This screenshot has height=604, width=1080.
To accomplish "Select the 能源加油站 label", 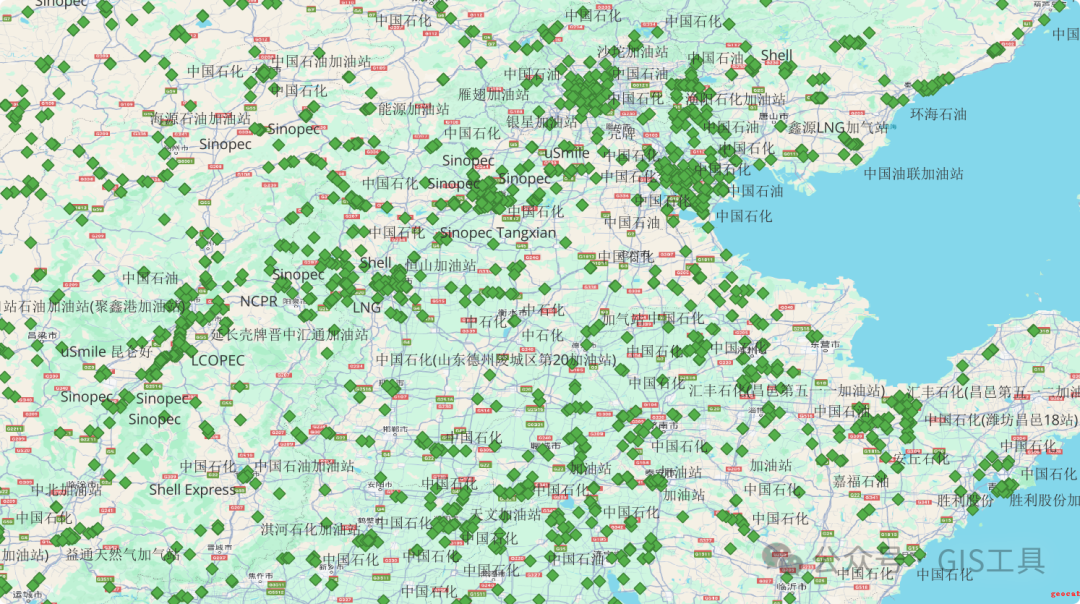I will point(413,109).
